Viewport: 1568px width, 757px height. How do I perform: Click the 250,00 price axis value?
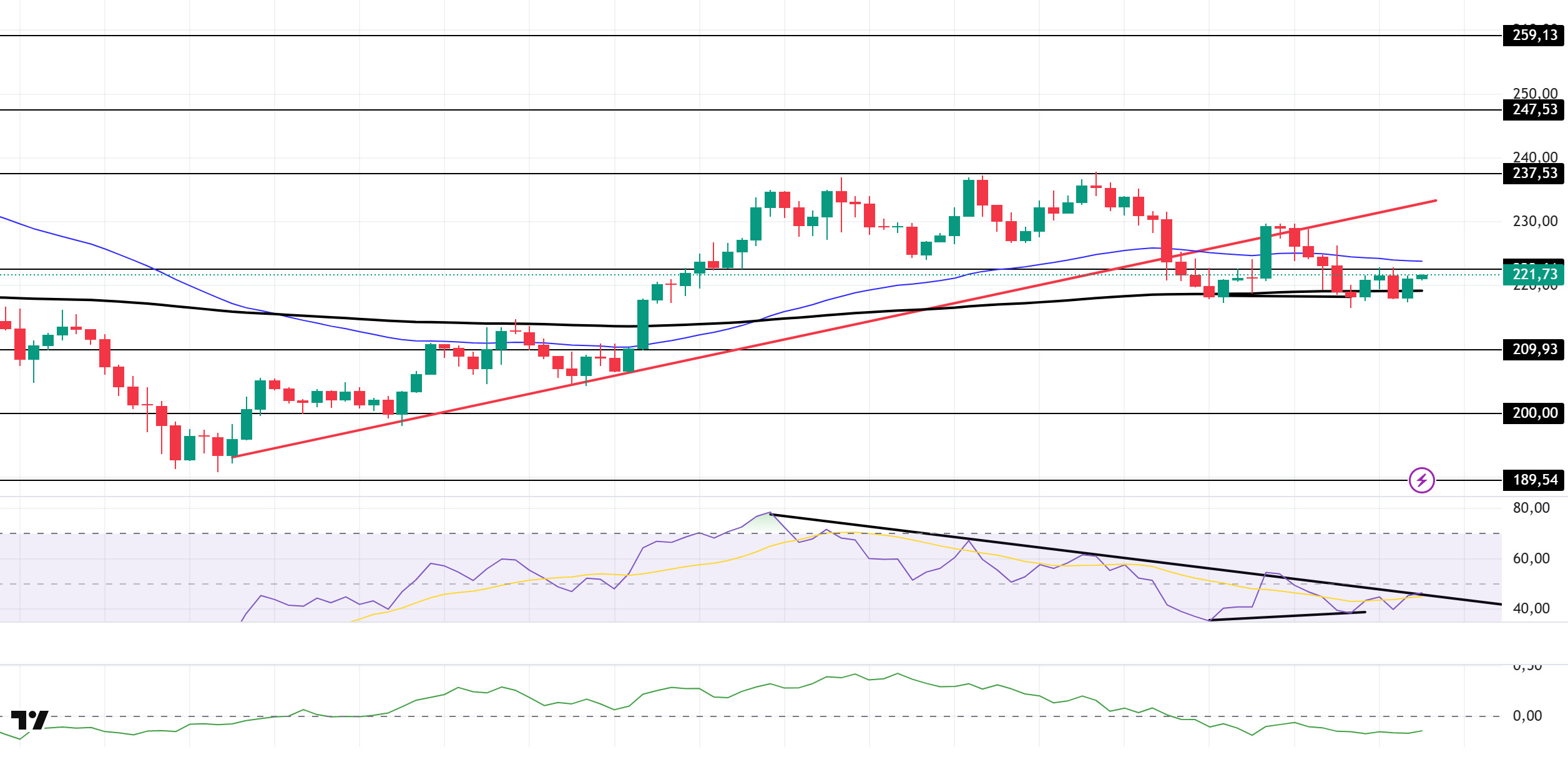[x=1534, y=93]
